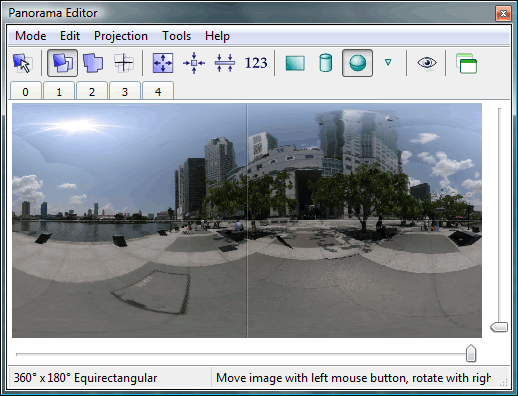Switch to rectilinear flat projection icon
Screen dimensions: 518x396
coord(295,63)
